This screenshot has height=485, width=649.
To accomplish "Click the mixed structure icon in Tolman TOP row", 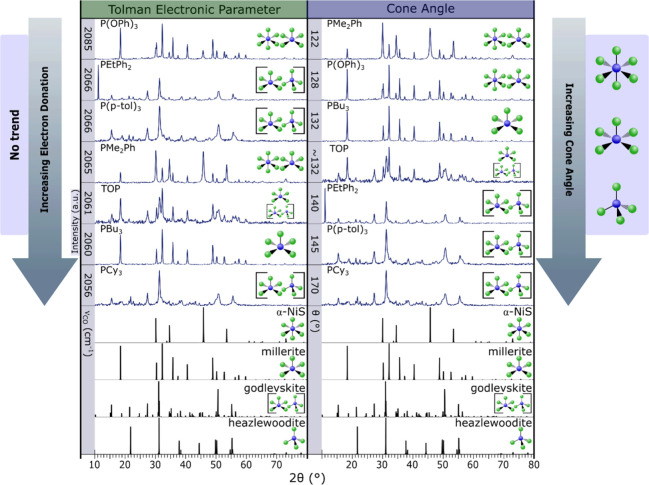I will coord(280,203).
